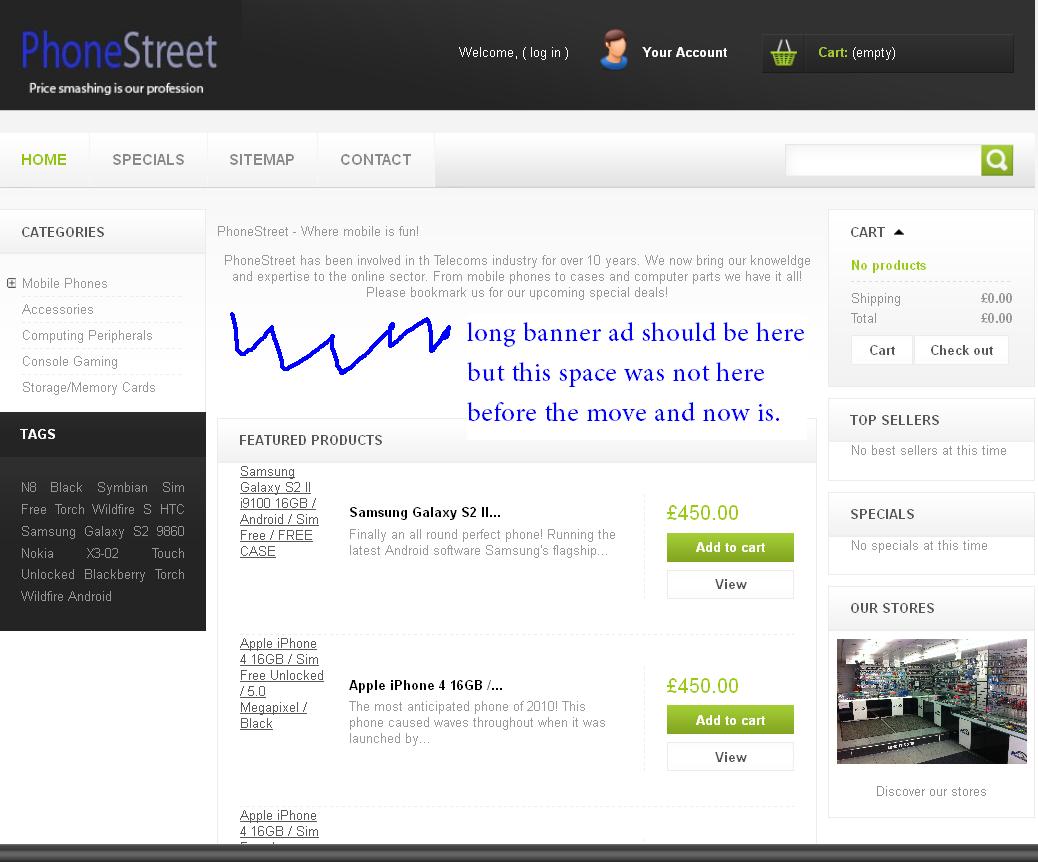Viewport: 1038px width, 862px height.
Task: Click the TAGS block heading
Action: click(38, 434)
